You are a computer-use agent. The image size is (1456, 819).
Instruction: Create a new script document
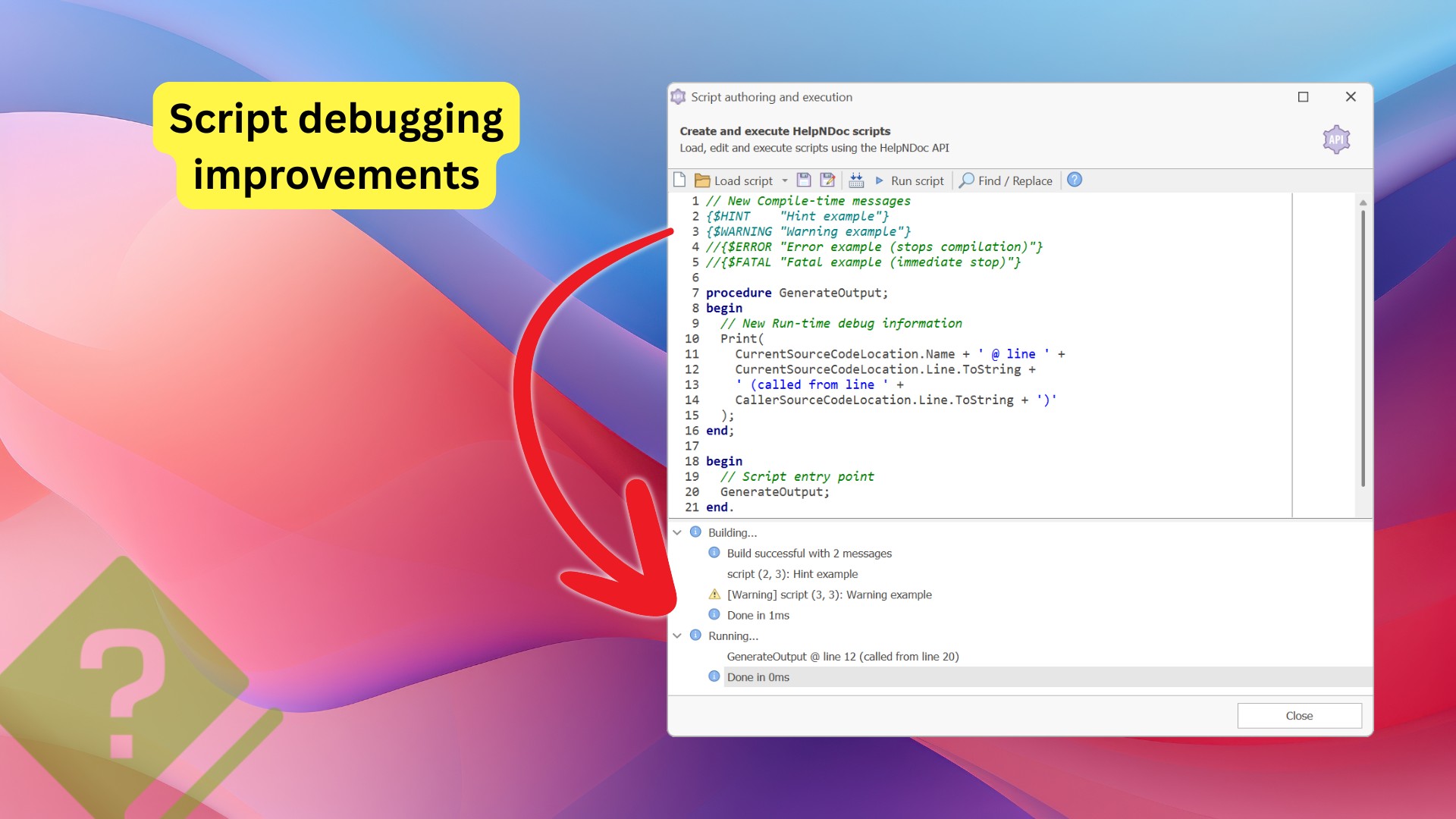click(679, 180)
